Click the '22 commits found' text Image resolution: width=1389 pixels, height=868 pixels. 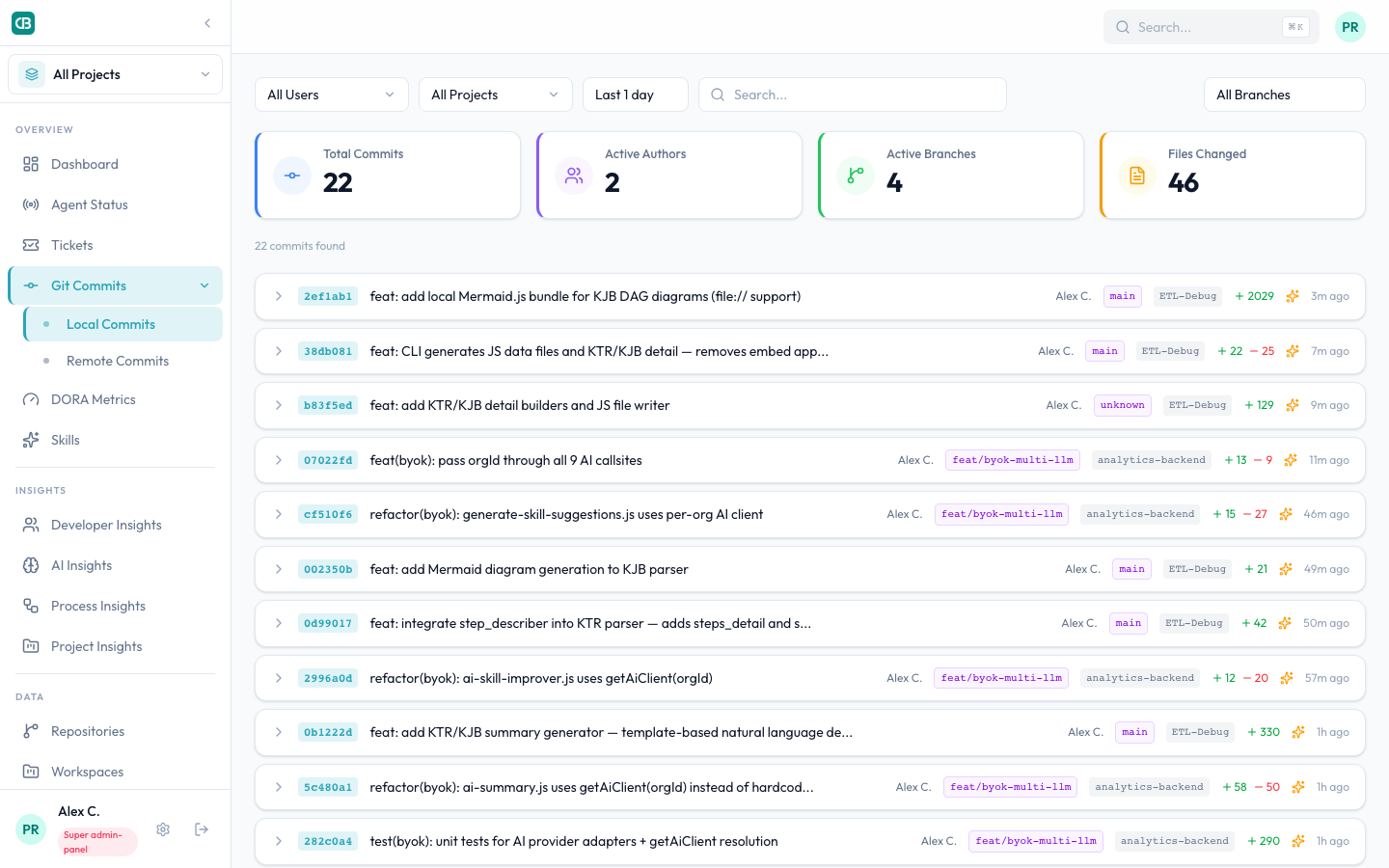[300, 246]
